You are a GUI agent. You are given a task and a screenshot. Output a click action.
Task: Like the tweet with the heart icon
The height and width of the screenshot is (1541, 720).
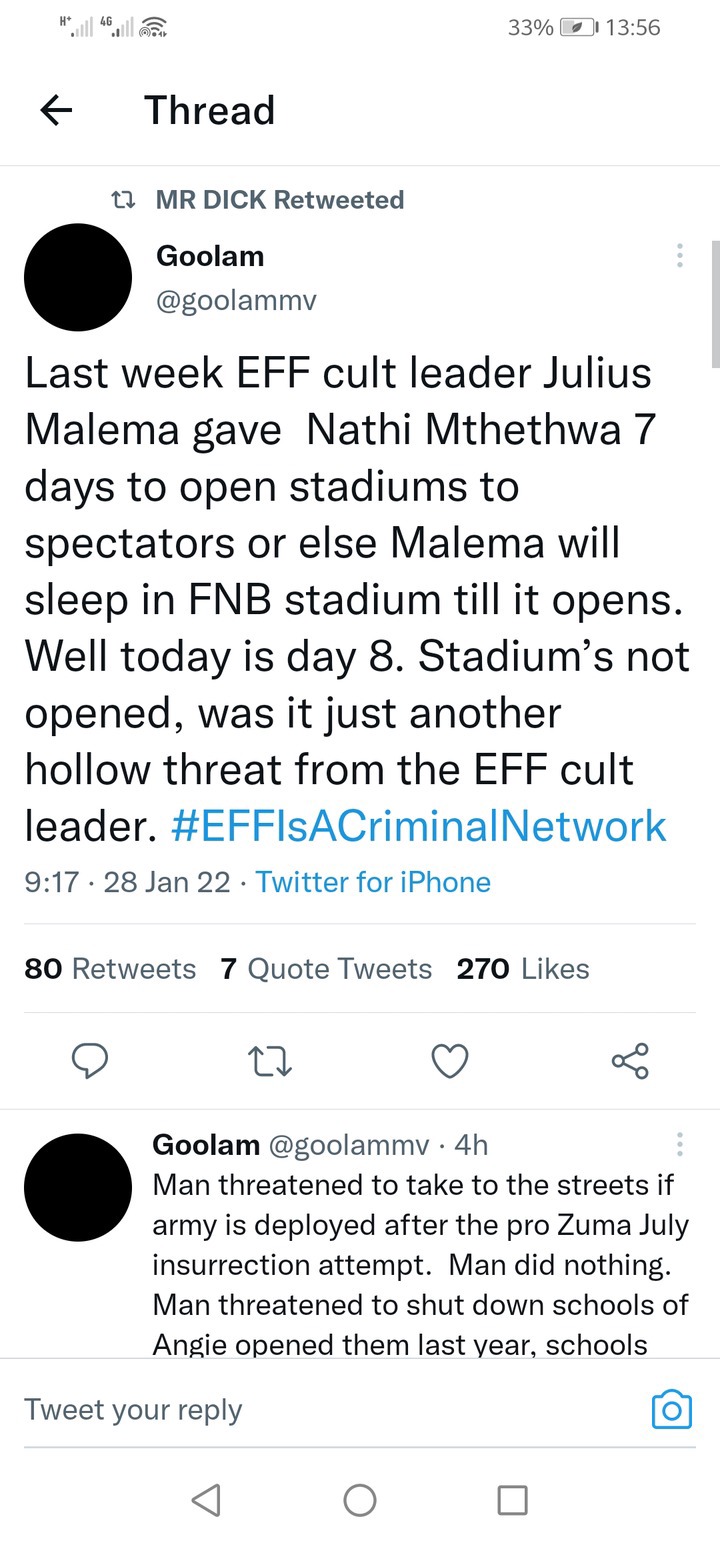coord(449,1061)
